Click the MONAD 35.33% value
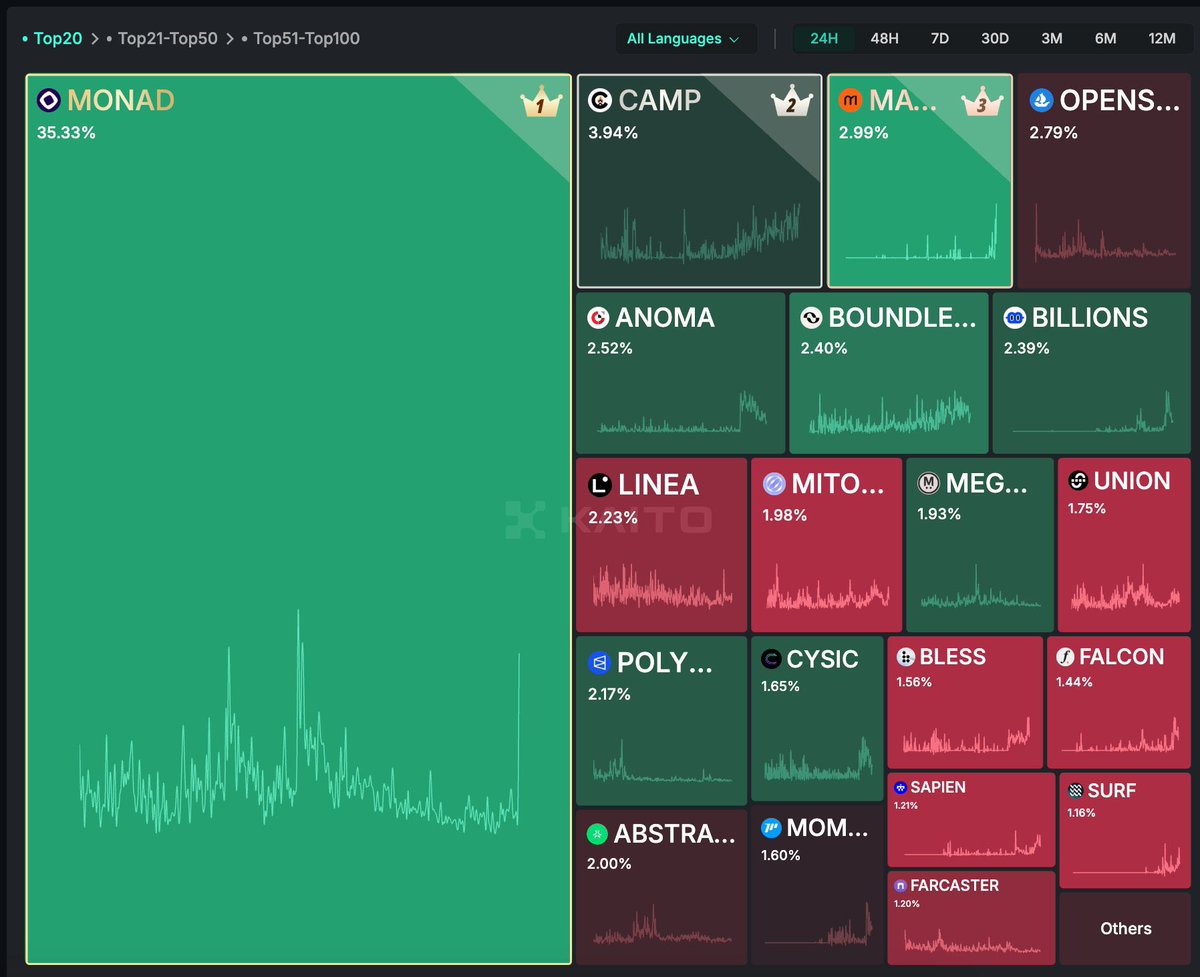Screen dimensions: 1200x977 click(66, 132)
